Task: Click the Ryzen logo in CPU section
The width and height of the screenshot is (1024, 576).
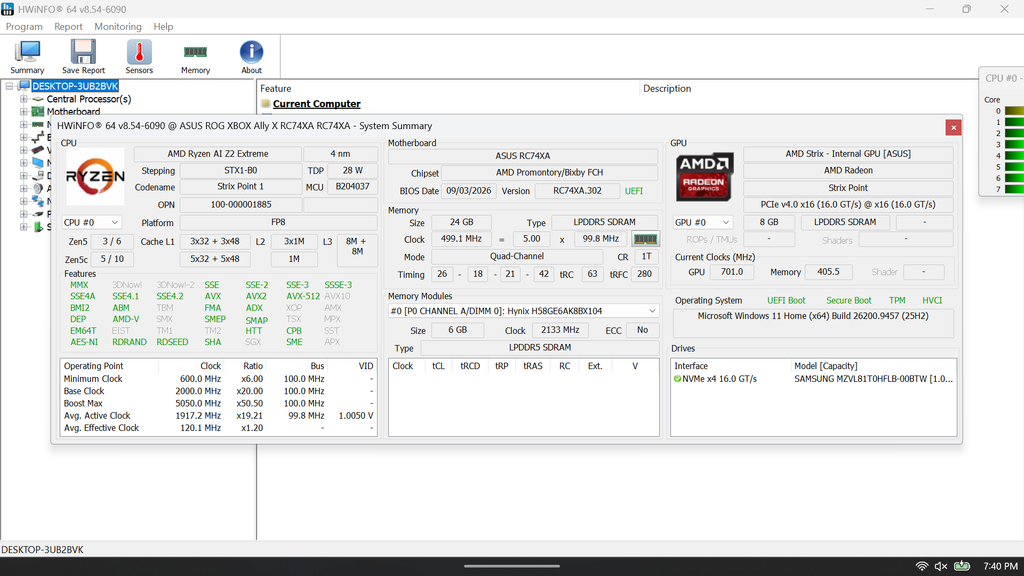Action: tap(95, 176)
